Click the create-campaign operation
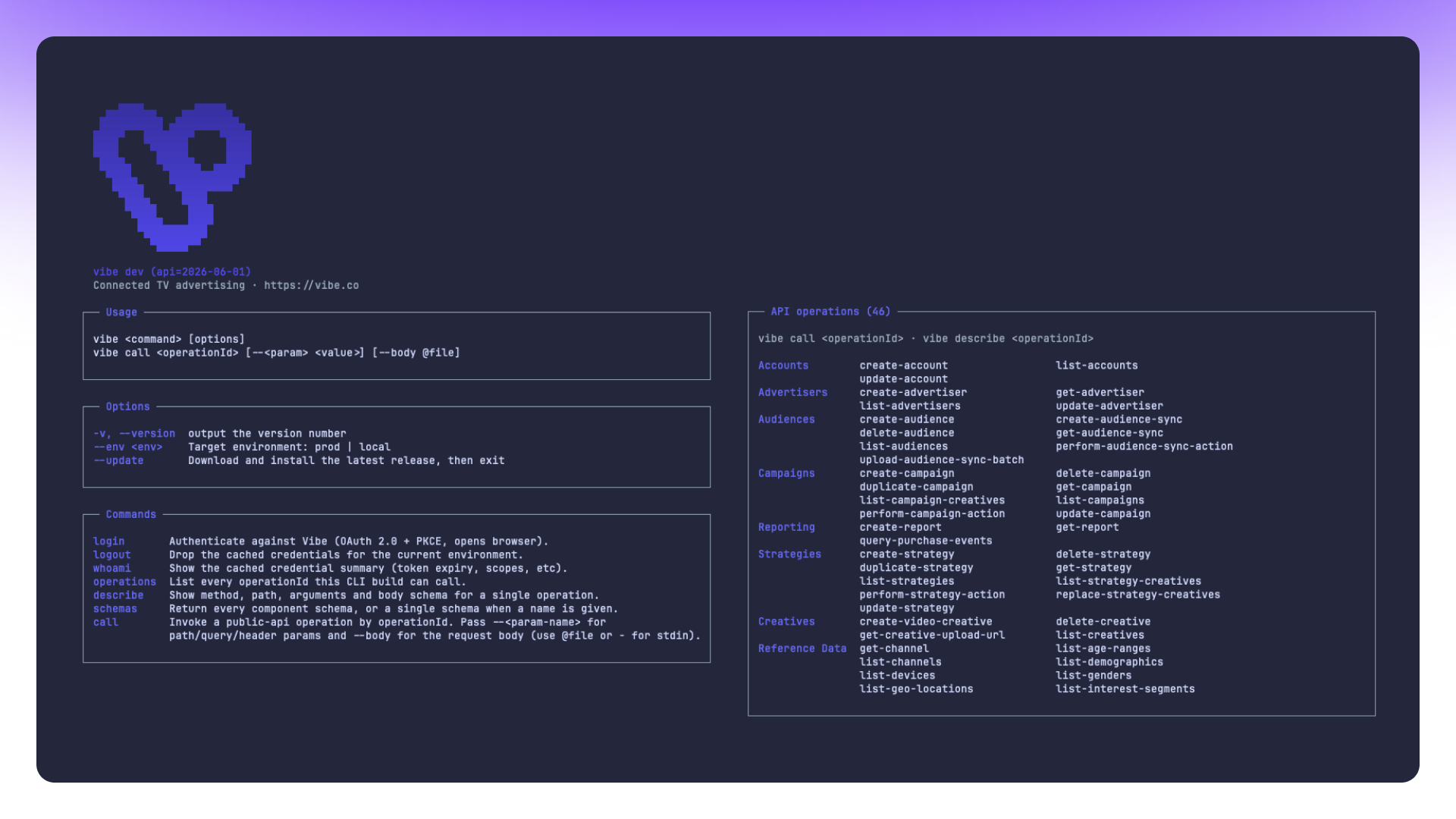This screenshot has height=819, width=1456. (906, 473)
